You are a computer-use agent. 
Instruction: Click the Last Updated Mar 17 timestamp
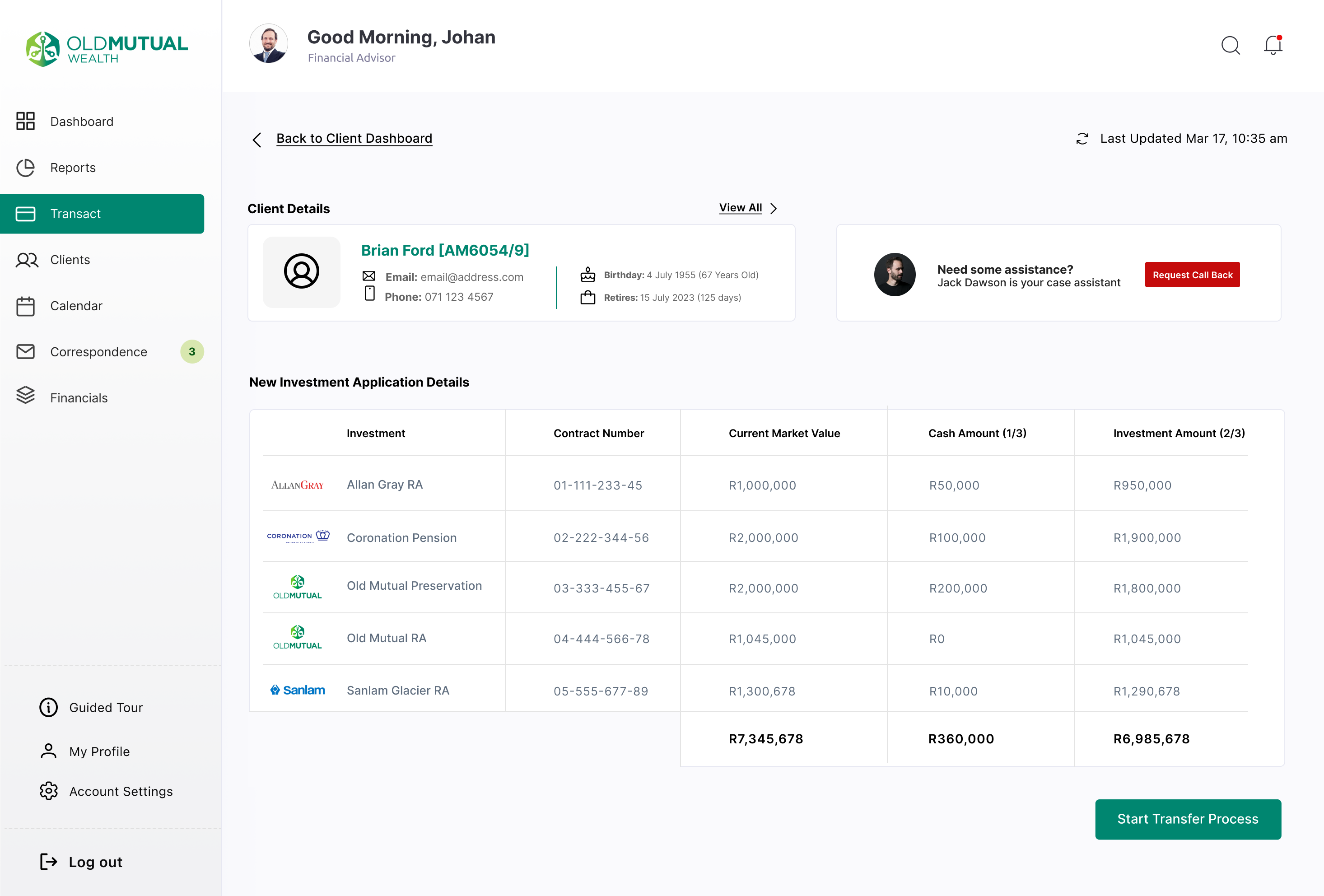coord(1193,138)
